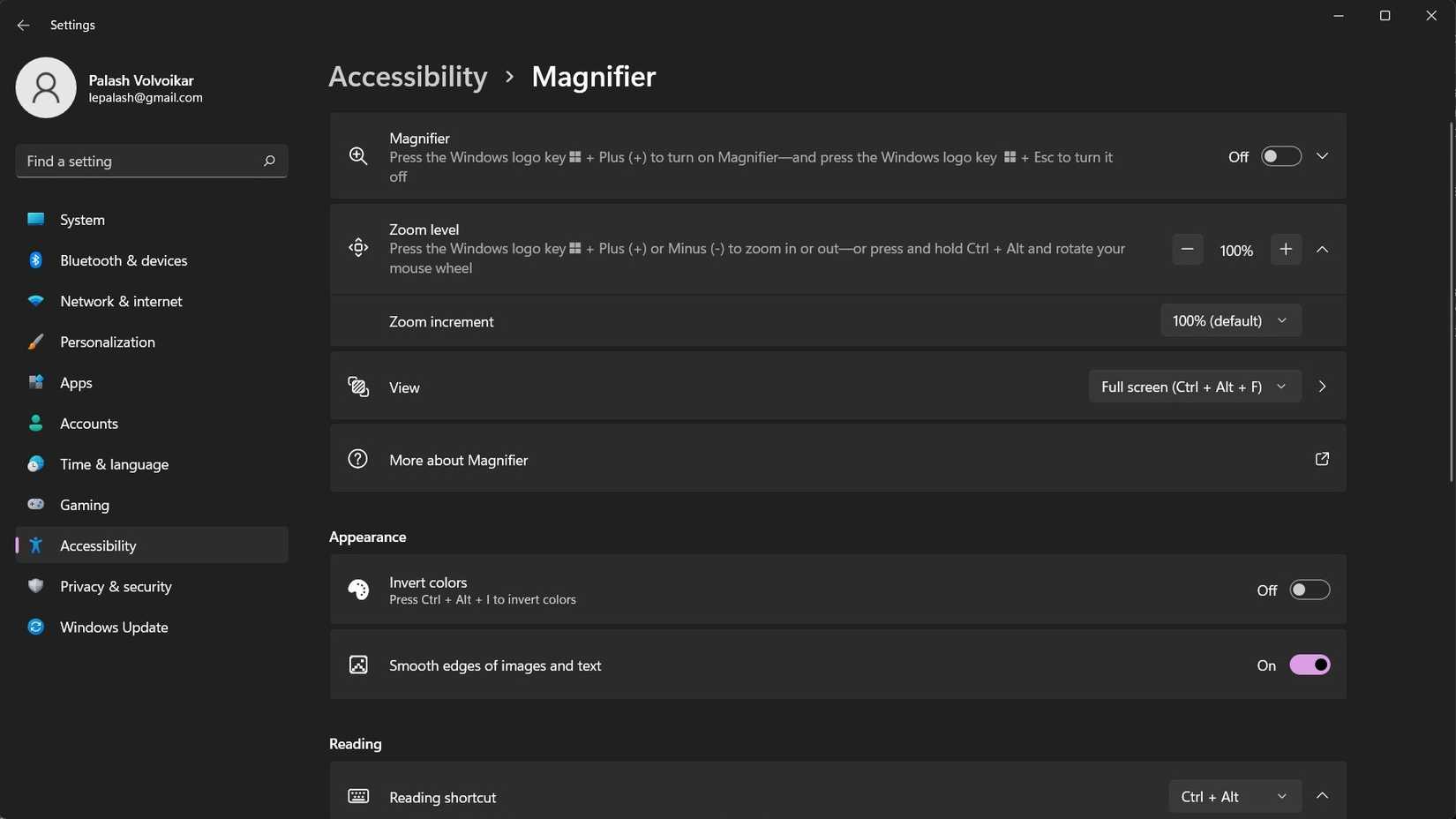Open the View mode dropdown
This screenshot has width=1456, height=819.
[1194, 387]
